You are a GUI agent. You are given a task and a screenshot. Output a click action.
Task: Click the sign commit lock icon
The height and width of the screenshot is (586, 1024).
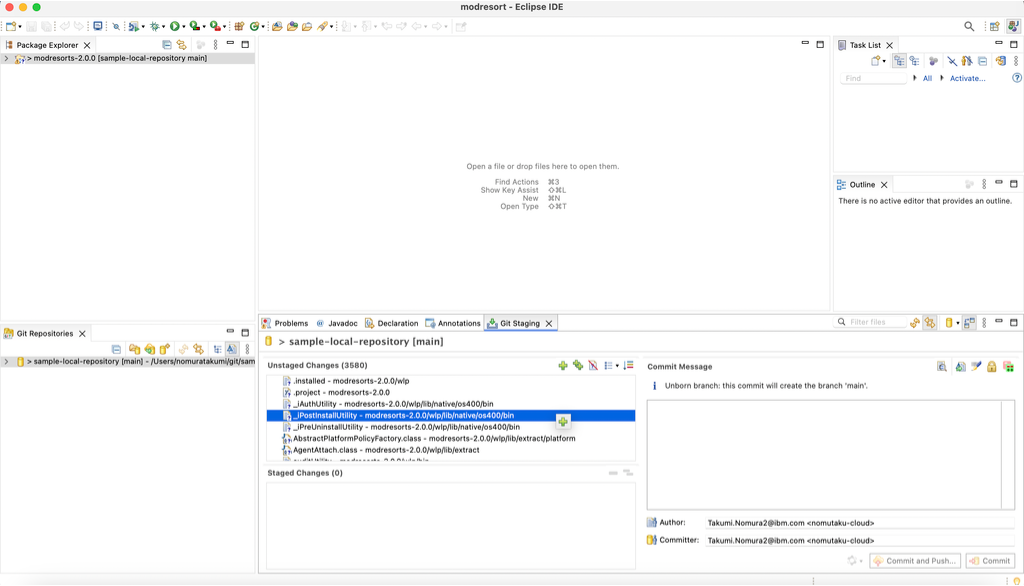991,366
